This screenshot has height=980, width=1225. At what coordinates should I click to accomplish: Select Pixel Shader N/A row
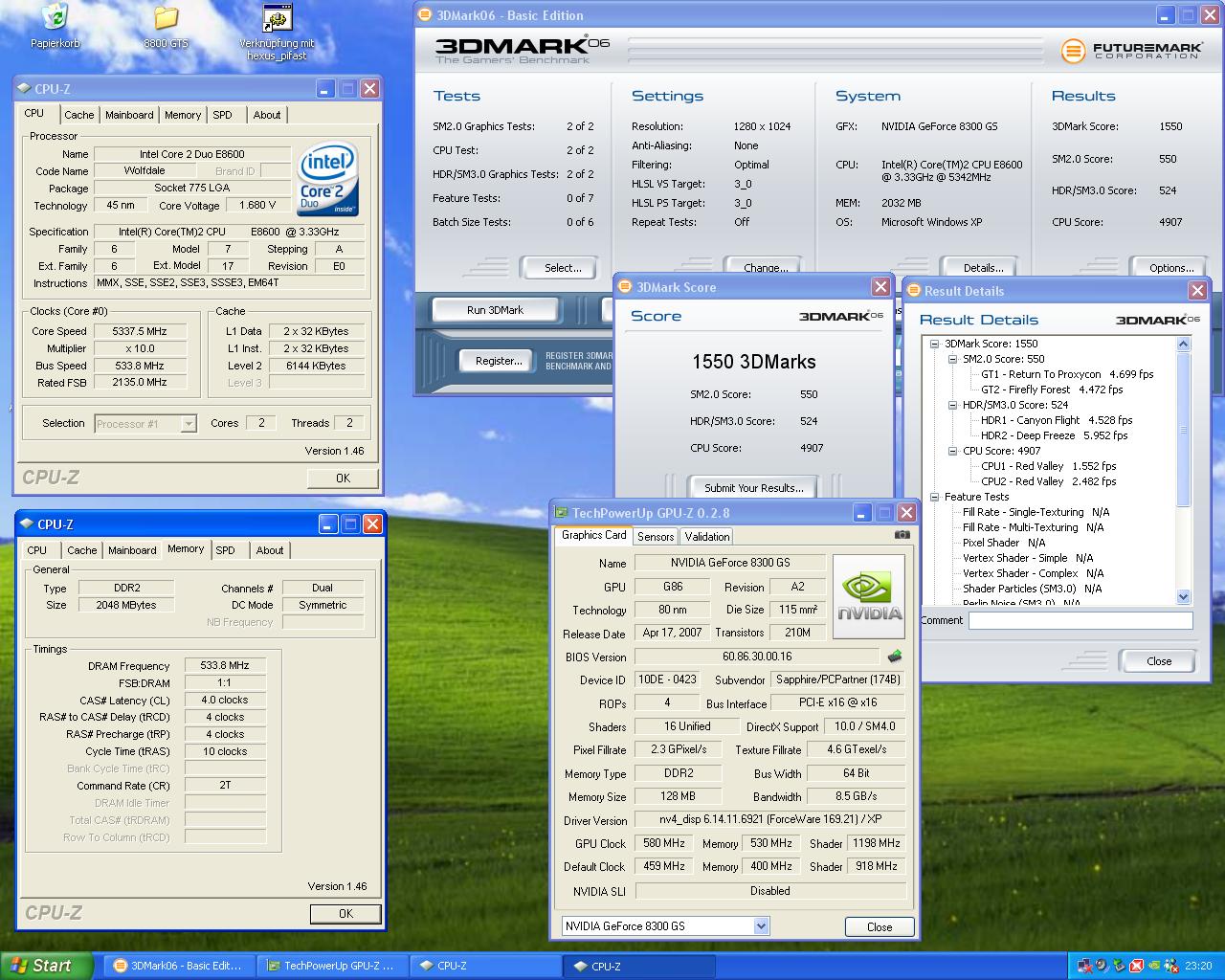tap(1004, 543)
